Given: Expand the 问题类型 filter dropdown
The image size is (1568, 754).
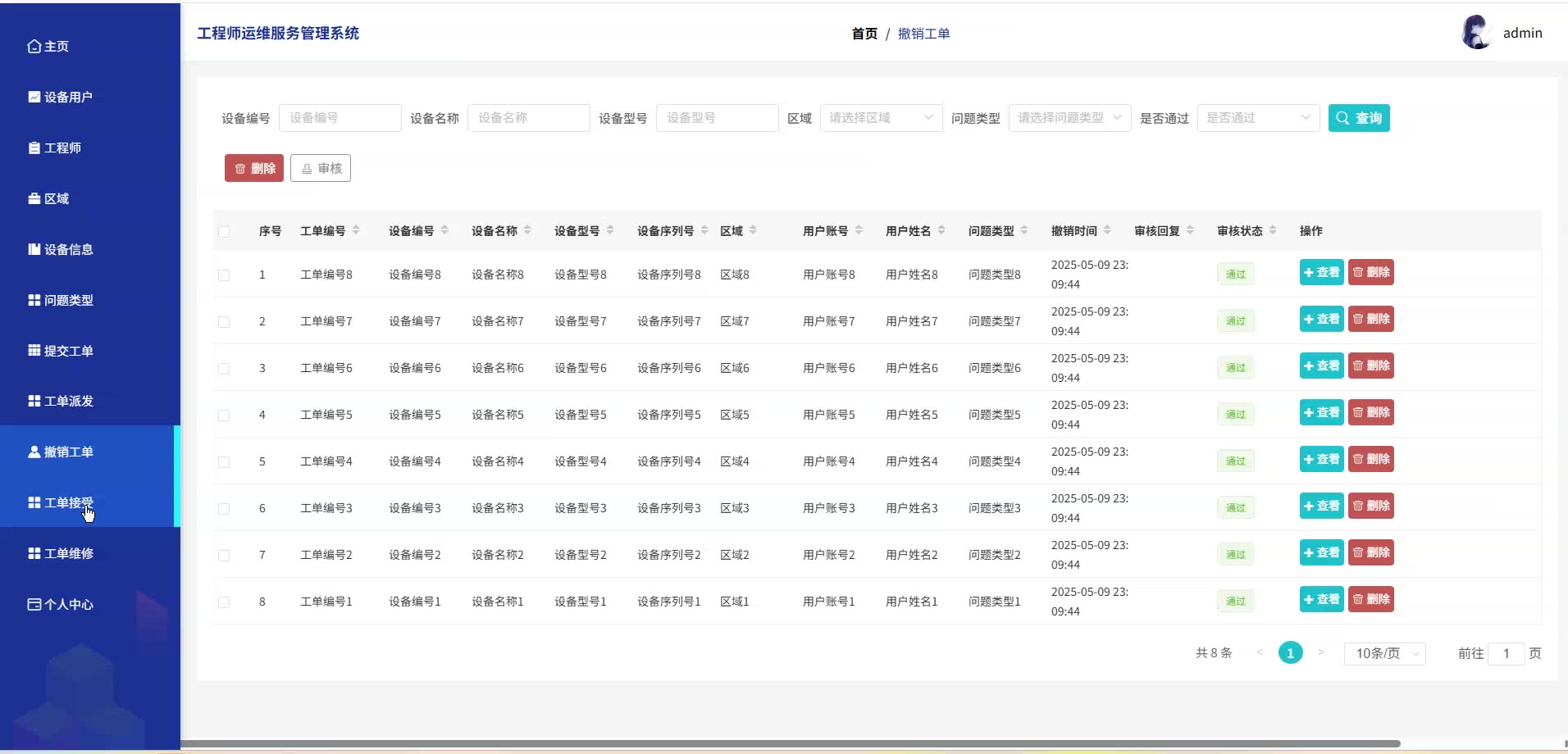Looking at the screenshot, I should click(x=1069, y=118).
